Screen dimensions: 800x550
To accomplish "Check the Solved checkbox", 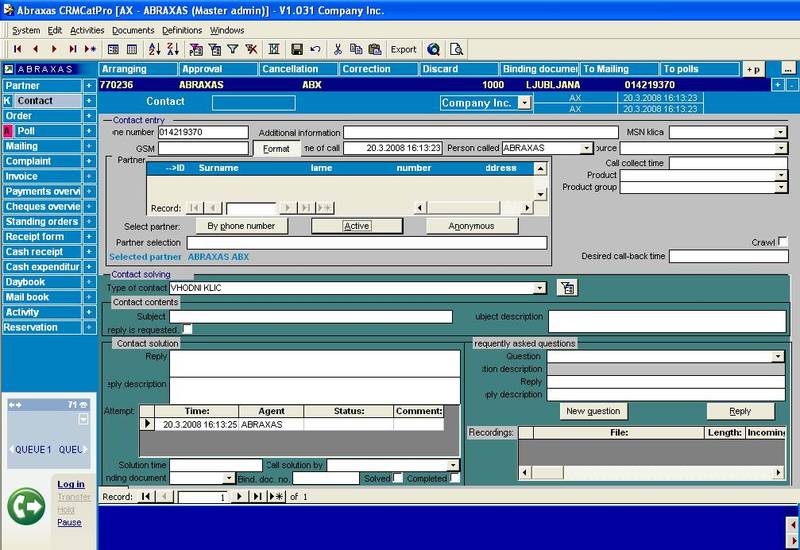I will [398, 478].
